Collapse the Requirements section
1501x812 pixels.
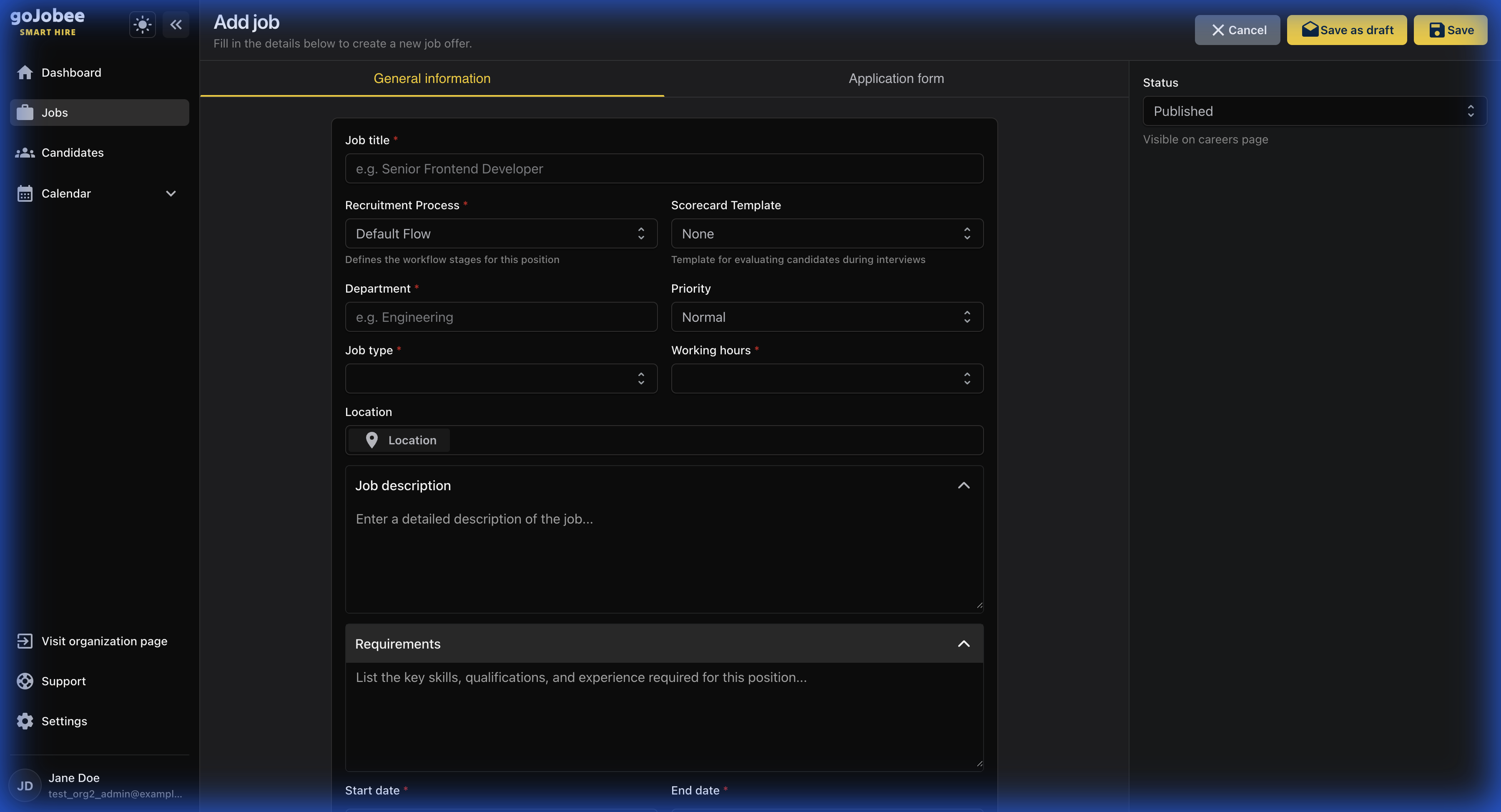coord(963,644)
